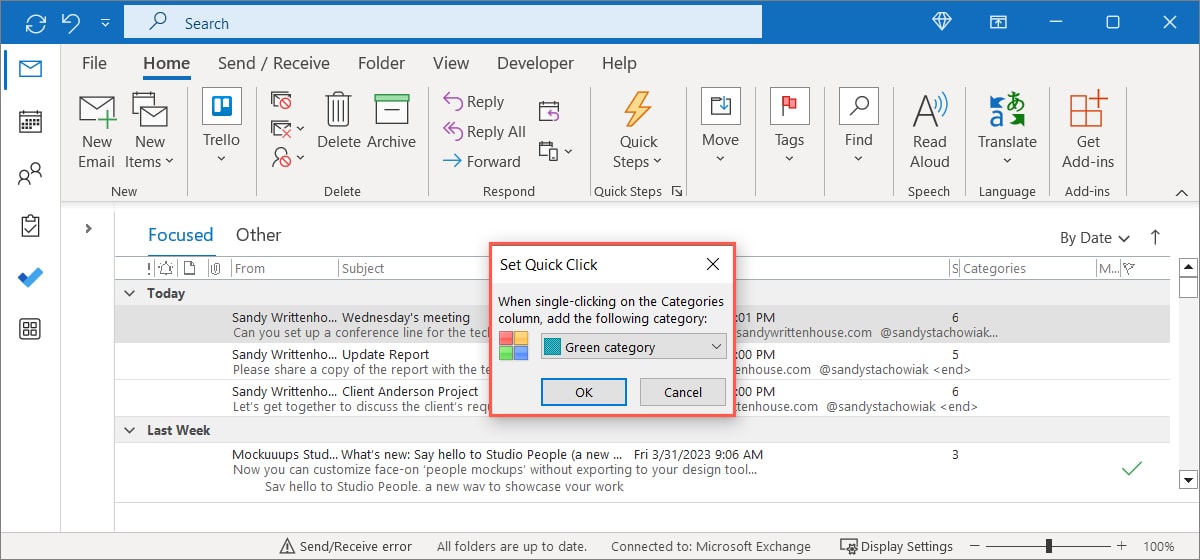This screenshot has height=560, width=1200.
Task: Open the Developer tab
Action: (536, 63)
